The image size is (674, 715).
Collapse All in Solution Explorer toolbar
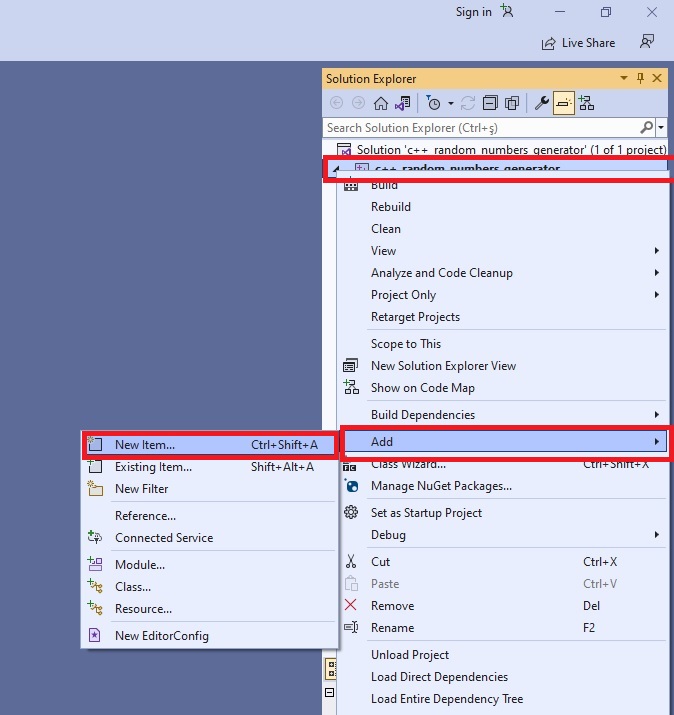(490, 104)
